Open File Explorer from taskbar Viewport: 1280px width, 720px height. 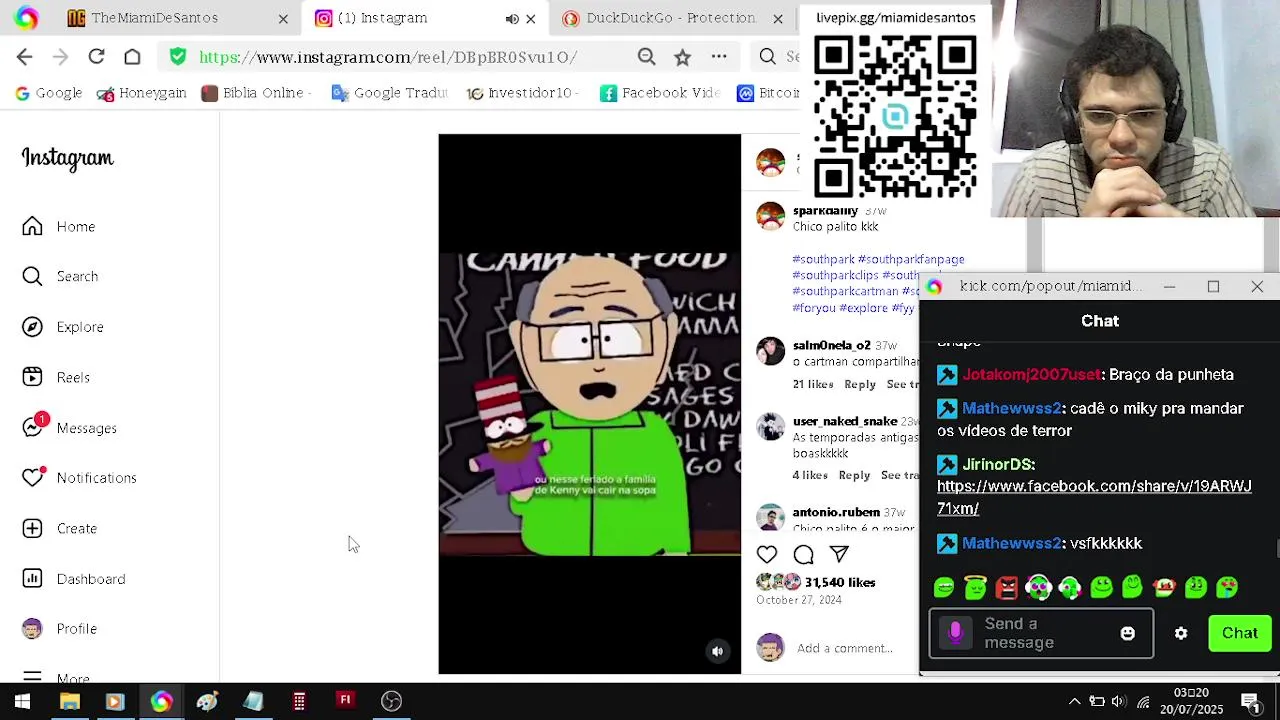(x=69, y=702)
